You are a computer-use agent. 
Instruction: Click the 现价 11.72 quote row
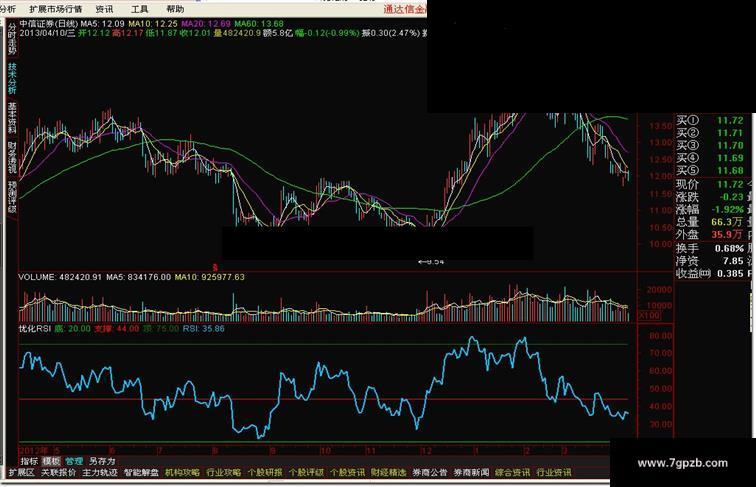(709, 184)
